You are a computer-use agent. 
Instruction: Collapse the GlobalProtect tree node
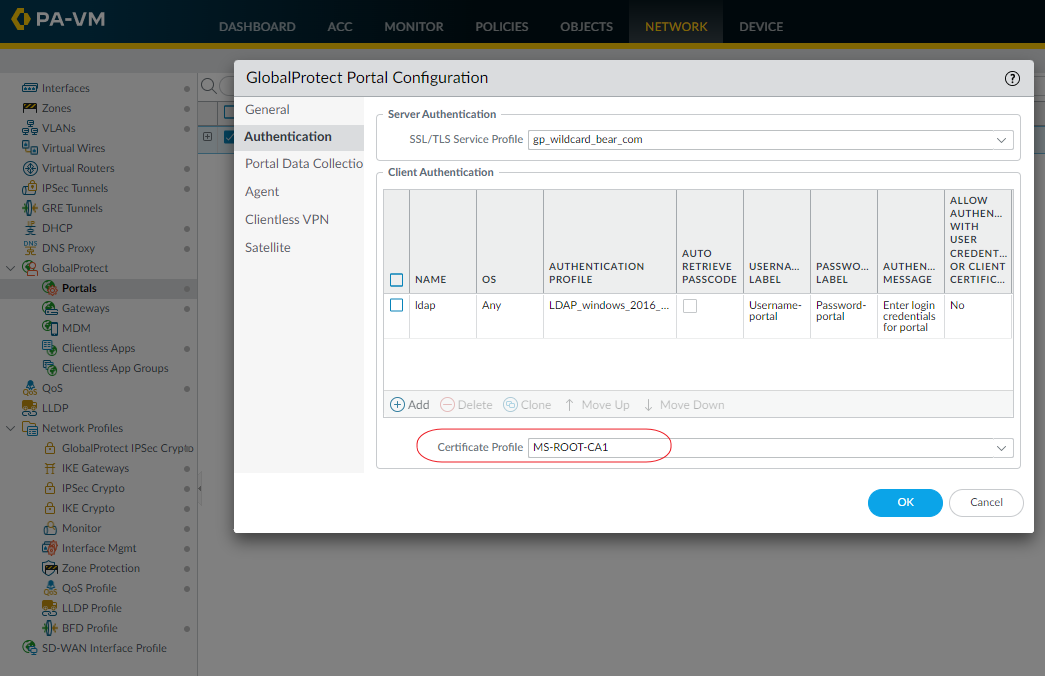[11, 268]
